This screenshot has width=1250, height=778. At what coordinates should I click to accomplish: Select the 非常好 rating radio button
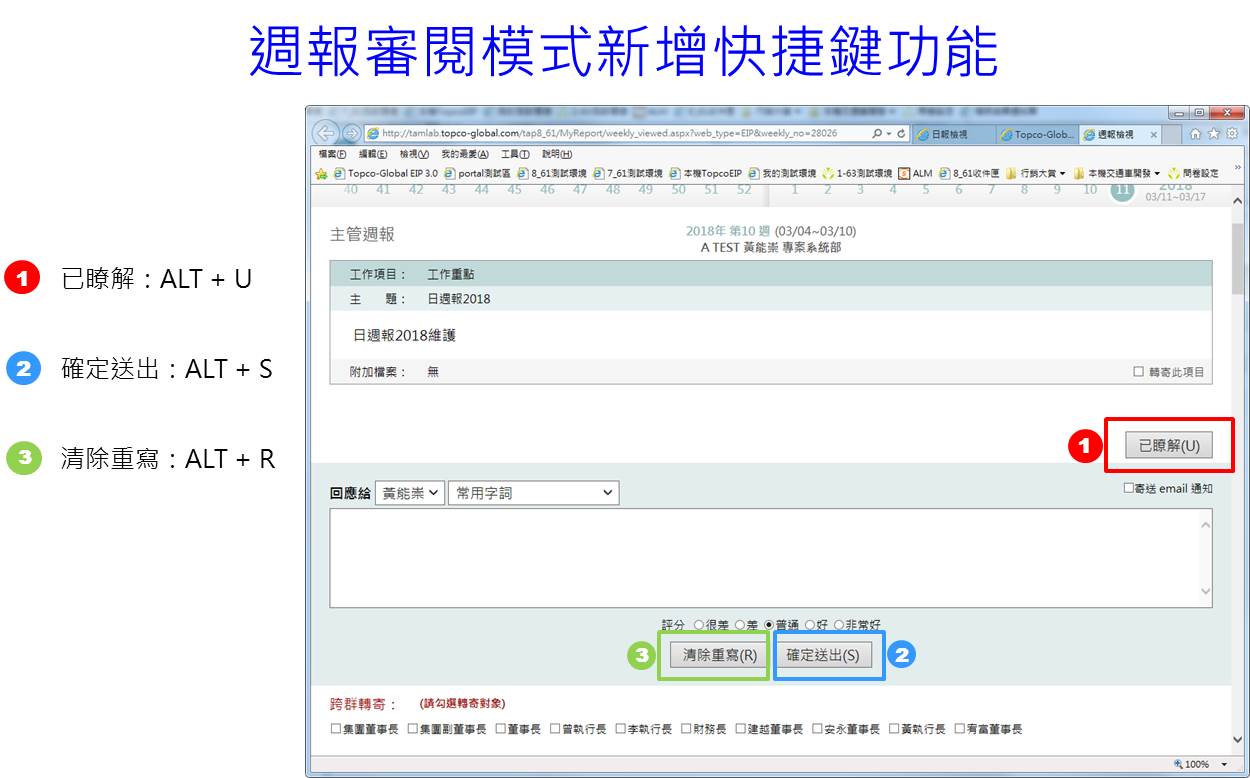tap(839, 625)
